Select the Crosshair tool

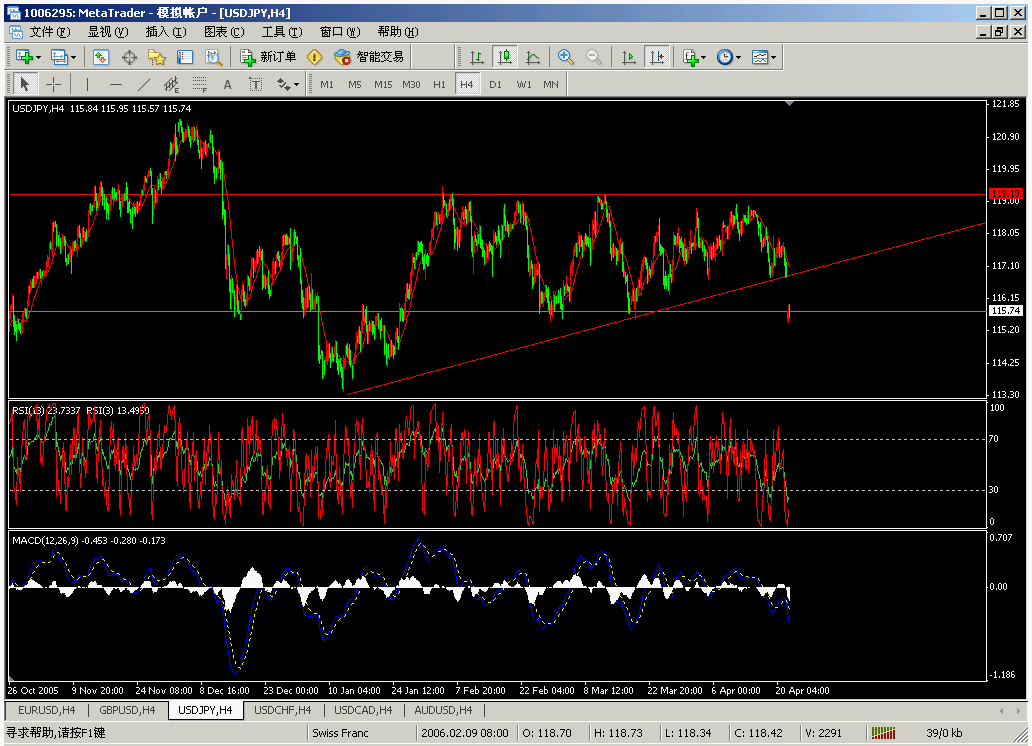tap(54, 84)
